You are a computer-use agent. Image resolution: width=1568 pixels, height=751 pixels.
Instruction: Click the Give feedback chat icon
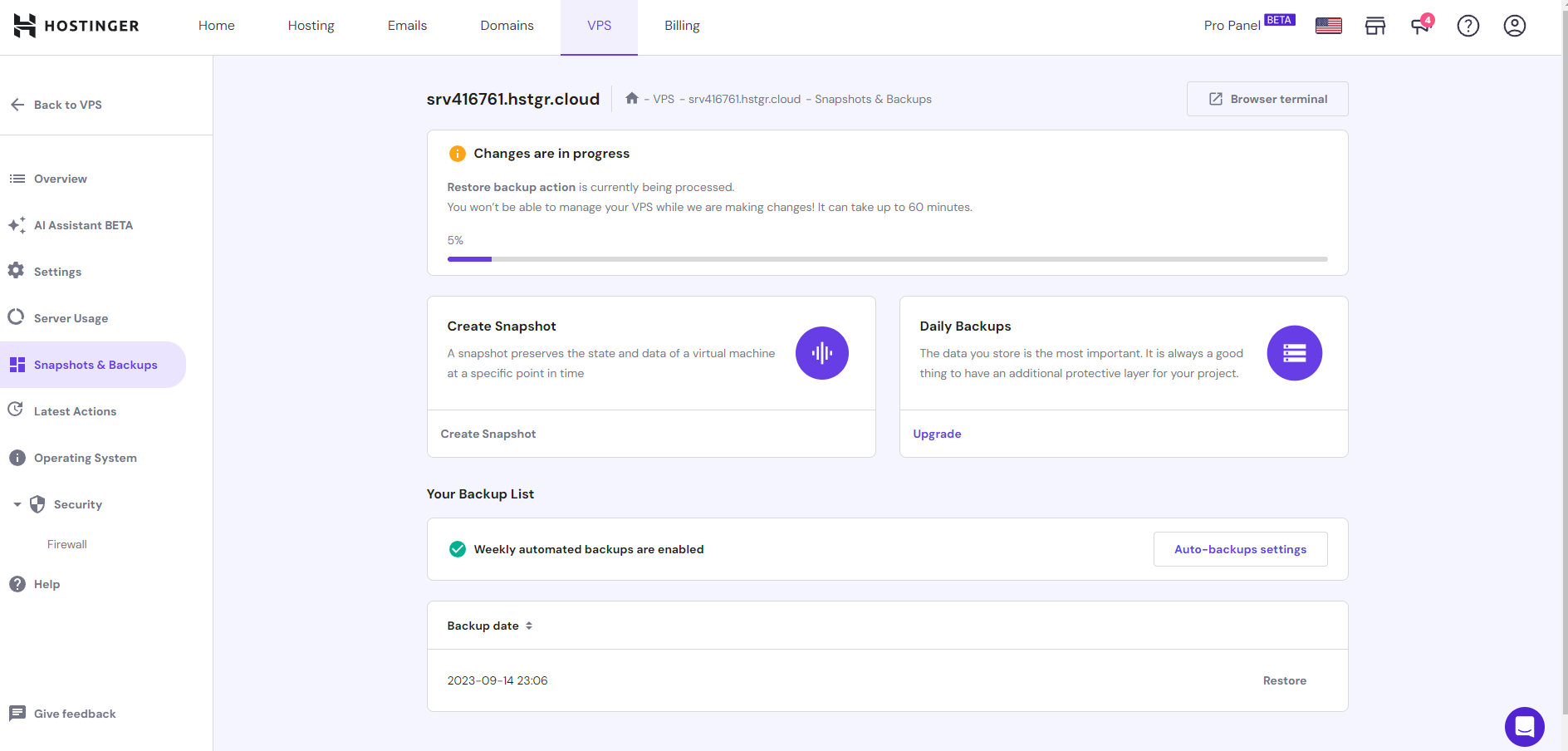[x=17, y=714]
